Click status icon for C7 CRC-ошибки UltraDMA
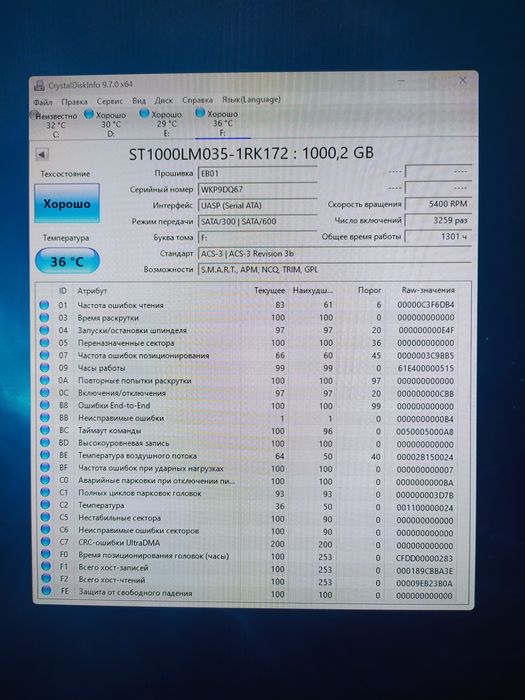The width and height of the screenshot is (525, 700). 46,542
